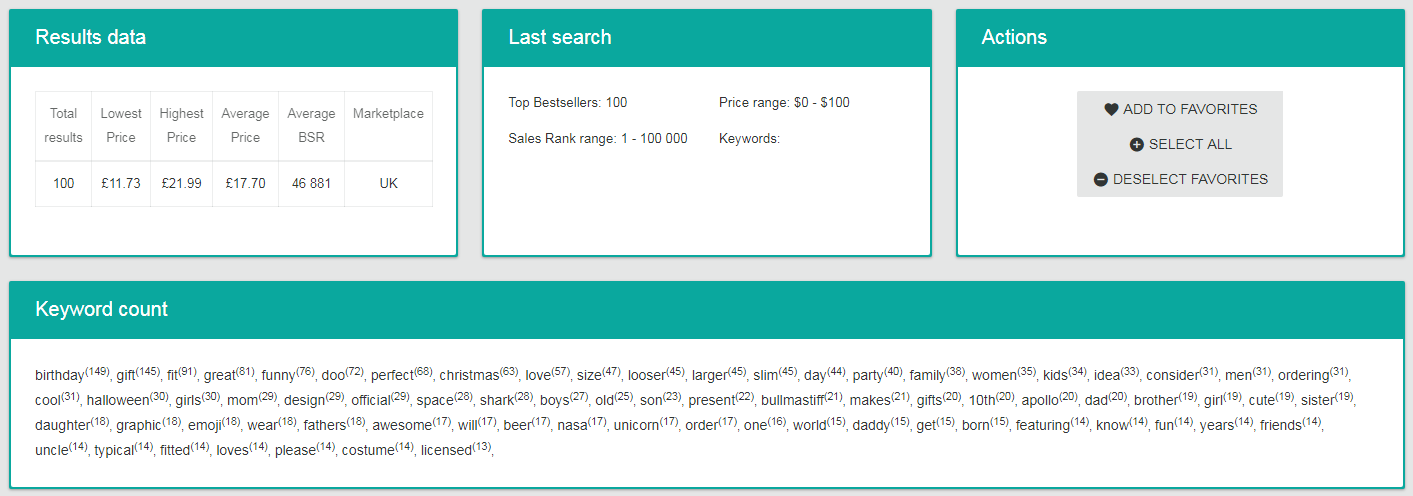Screen dimensions: 1413x496
Task: Click the Results data panel header
Action: (234, 38)
